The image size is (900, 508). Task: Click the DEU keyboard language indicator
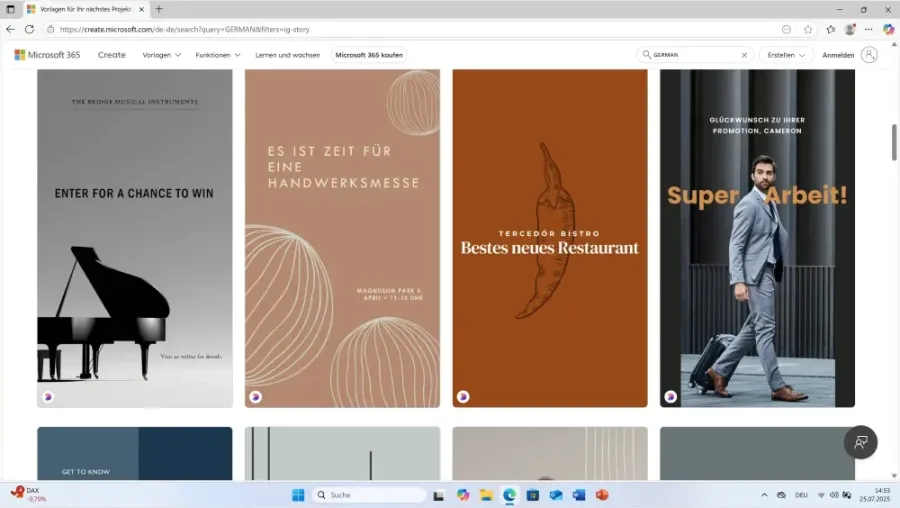[x=801, y=495]
